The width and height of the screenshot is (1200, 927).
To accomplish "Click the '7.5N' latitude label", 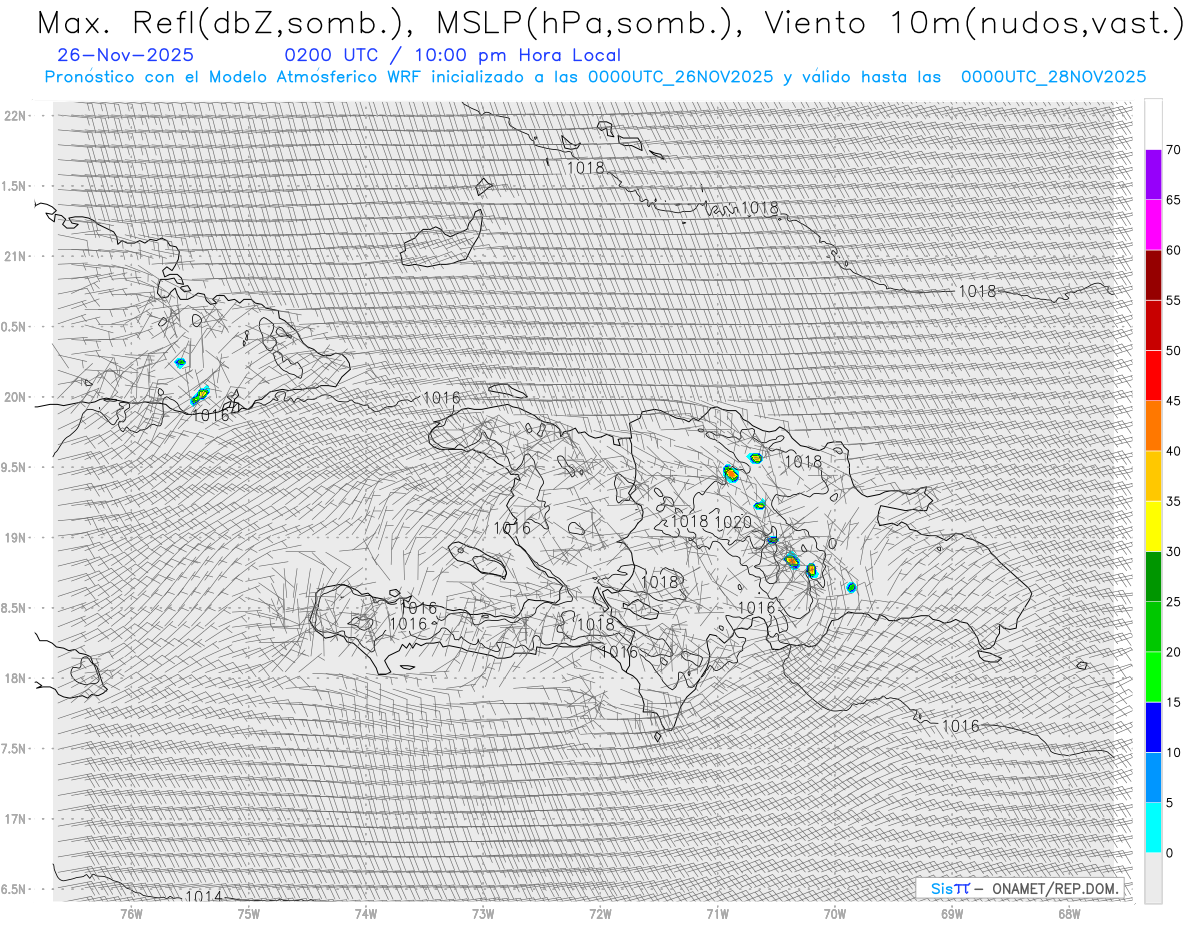I will tap(14, 749).
